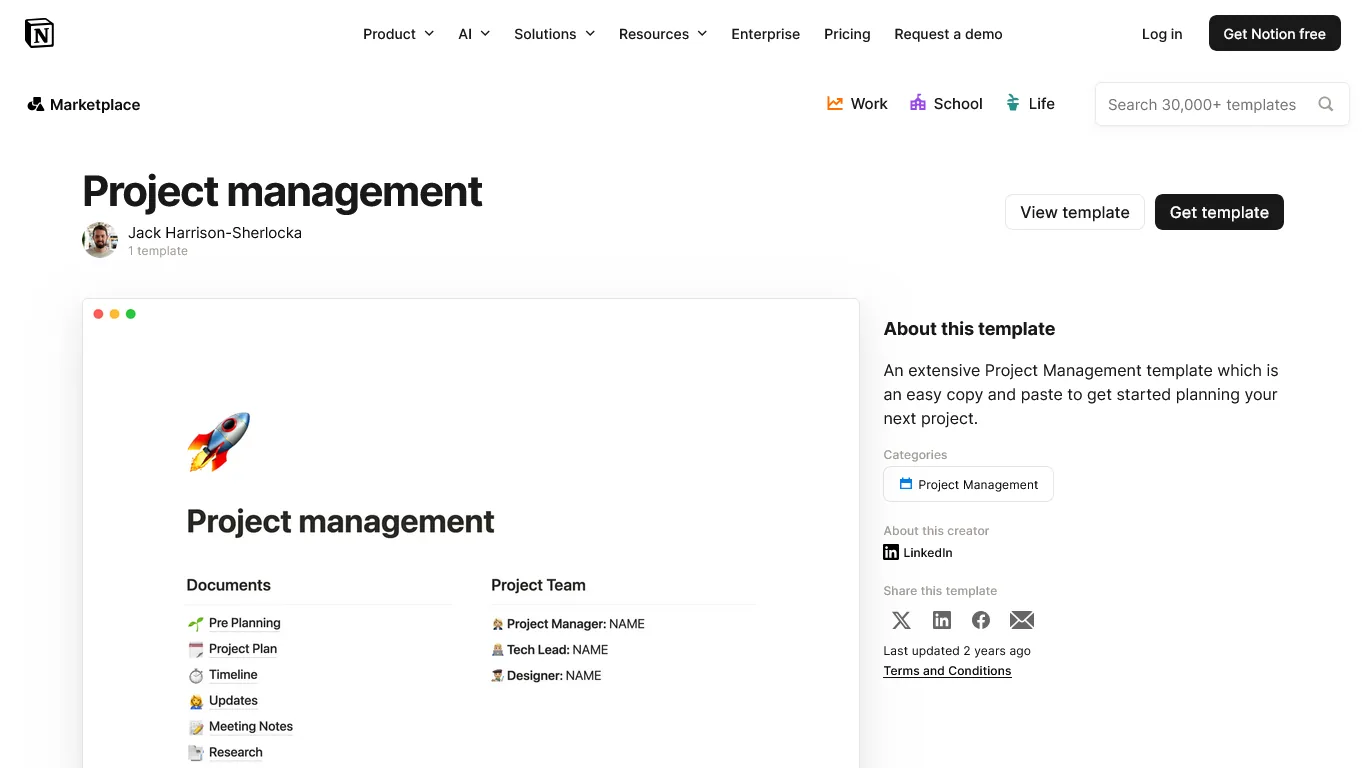Viewport: 1366px width, 768px height.
Task: Expand the Product dropdown menu
Action: [398, 34]
